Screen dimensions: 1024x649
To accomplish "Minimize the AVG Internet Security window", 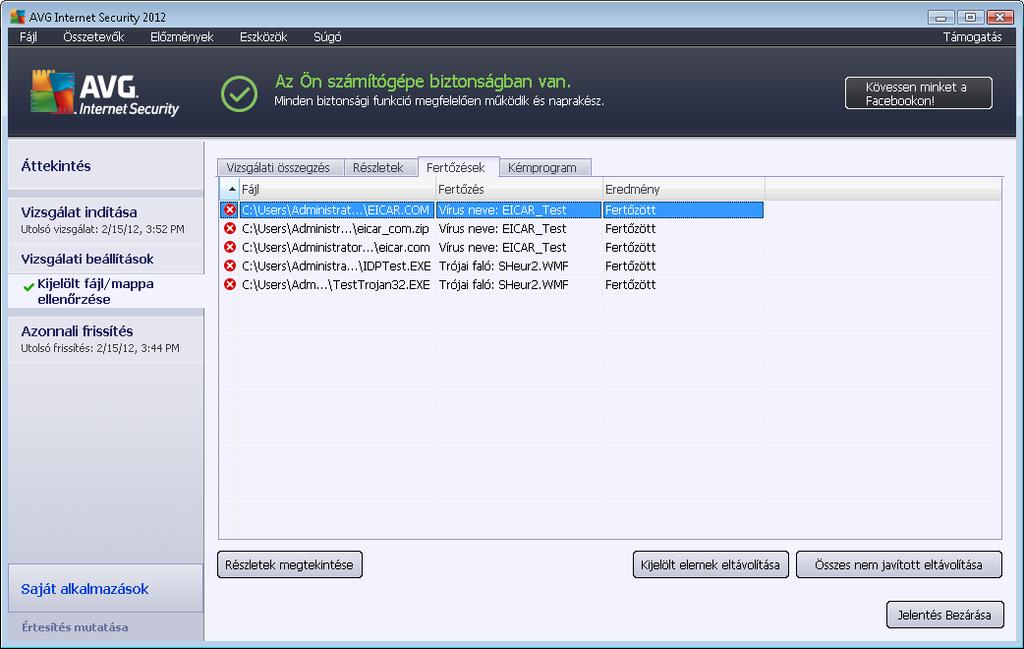I will [x=941, y=17].
